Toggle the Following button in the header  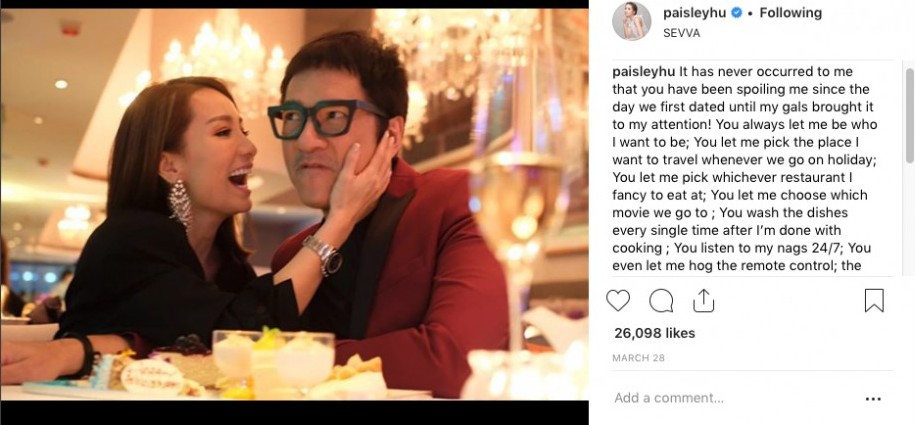pos(790,13)
